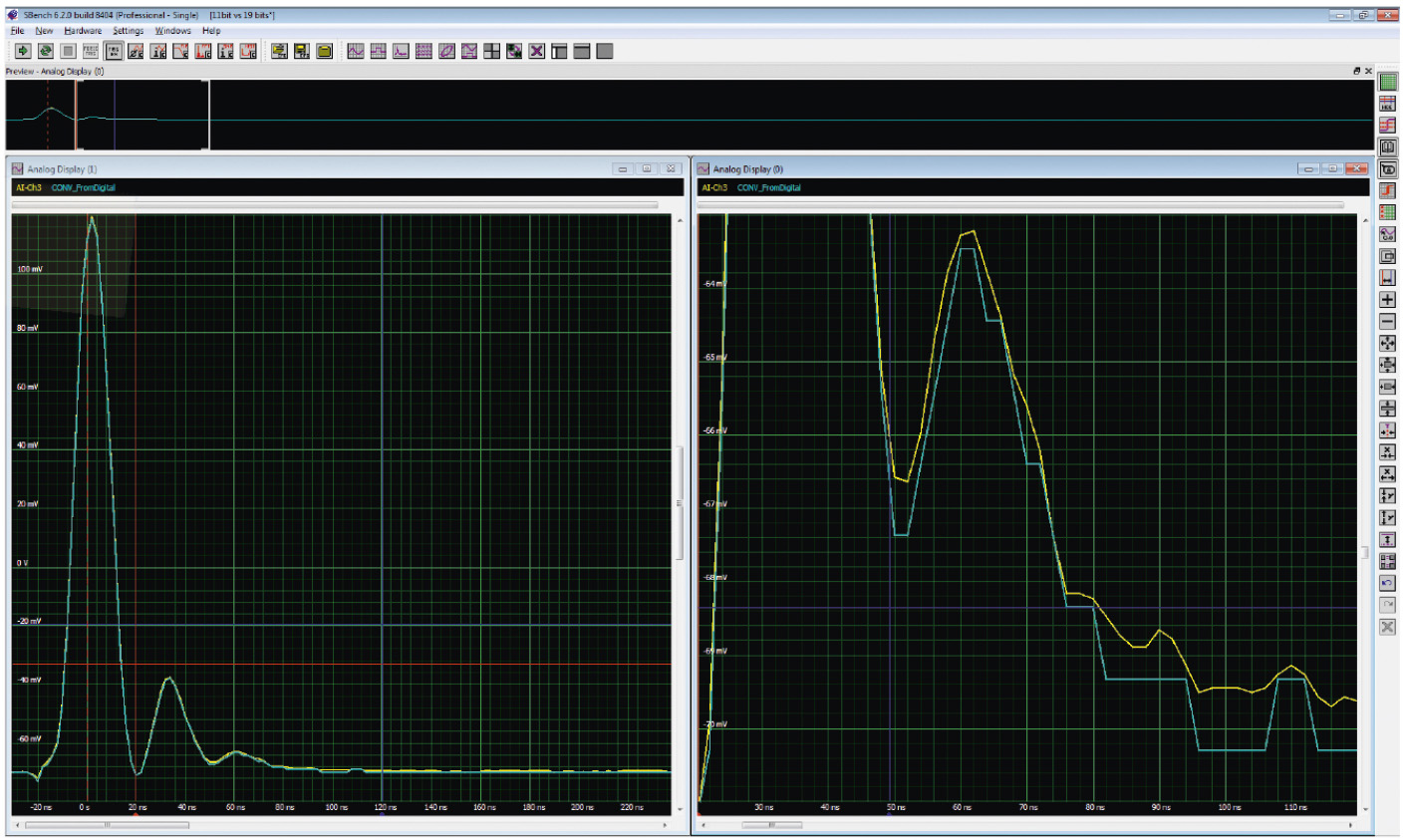The width and height of the screenshot is (1407, 840).
Task: Toggle the pressed FIFO mode toolbar button
Action: (114, 51)
